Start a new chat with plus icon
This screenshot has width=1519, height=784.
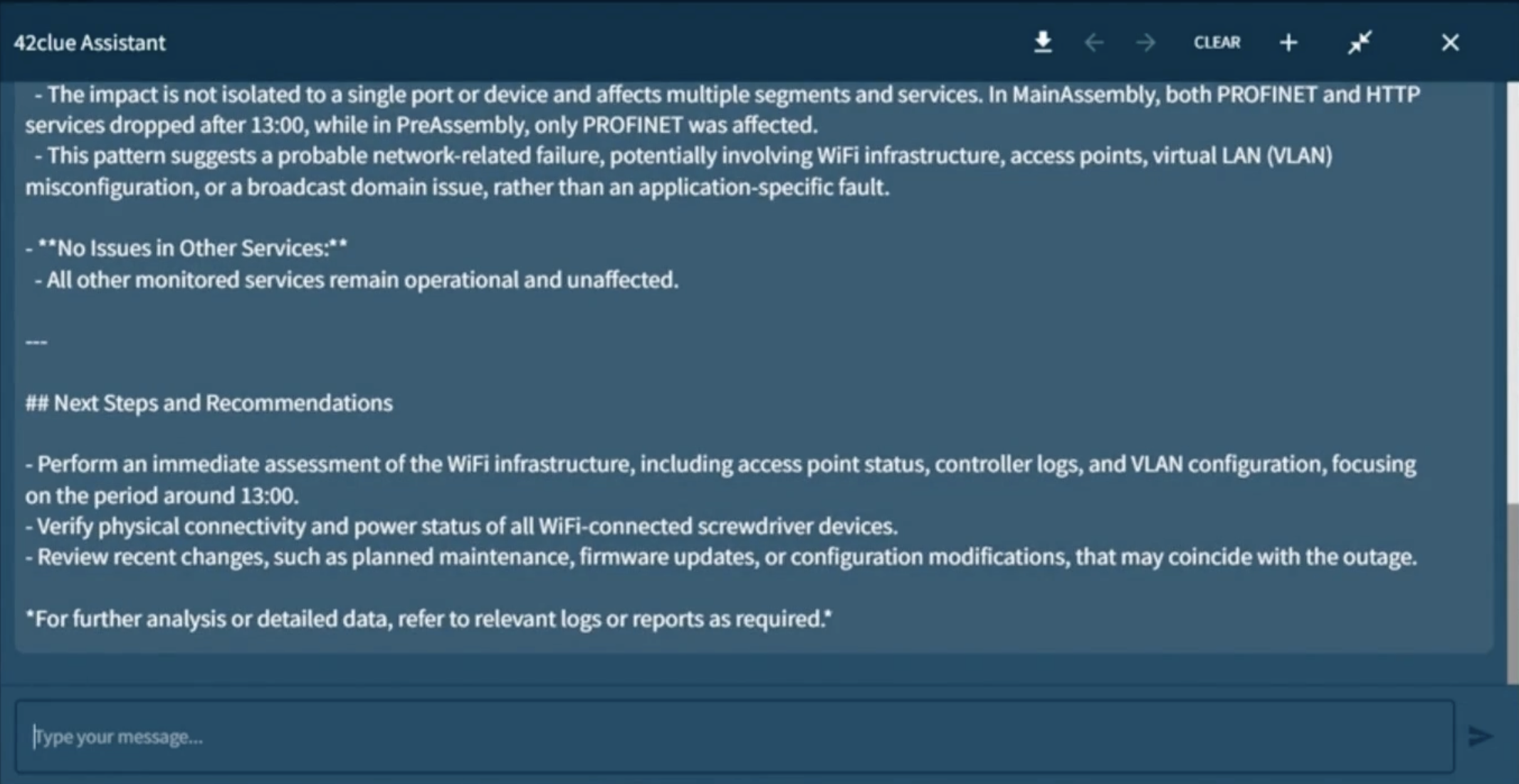1288,43
